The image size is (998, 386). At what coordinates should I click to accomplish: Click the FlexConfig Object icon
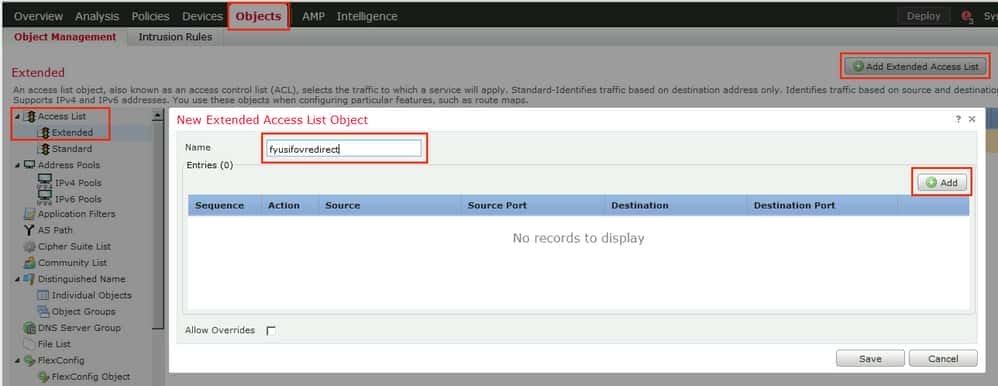point(43,377)
